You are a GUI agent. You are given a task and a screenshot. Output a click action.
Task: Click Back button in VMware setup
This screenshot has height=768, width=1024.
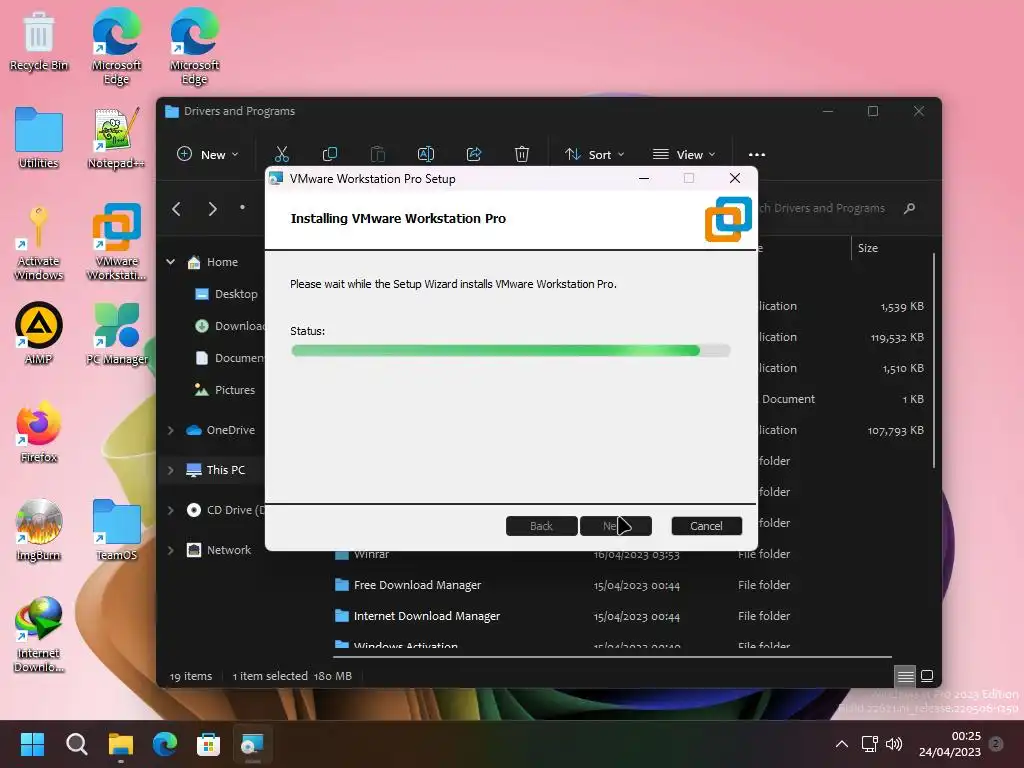coord(541,526)
